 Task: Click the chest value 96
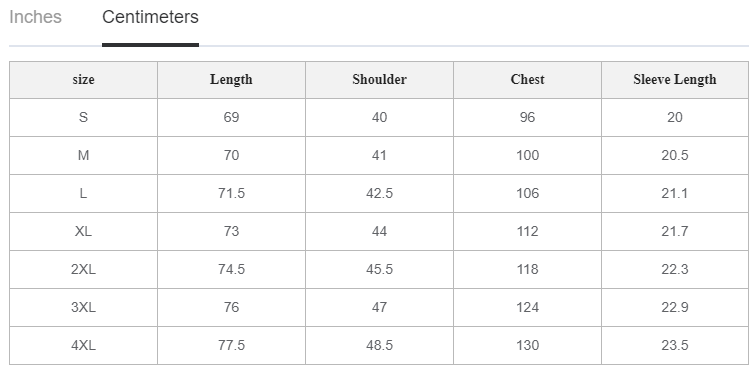click(527, 117)
